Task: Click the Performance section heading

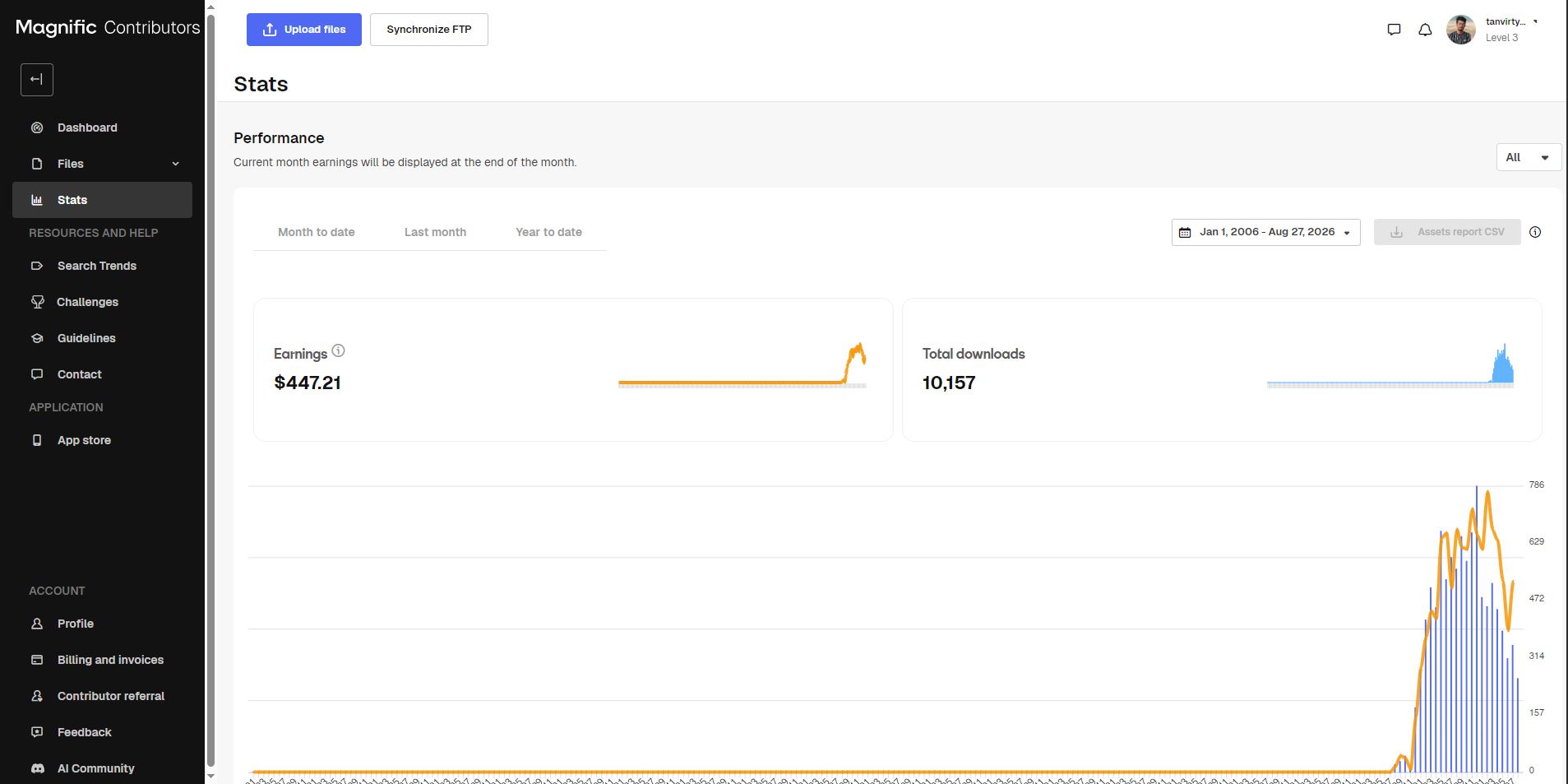Action: tap(279, 138)
